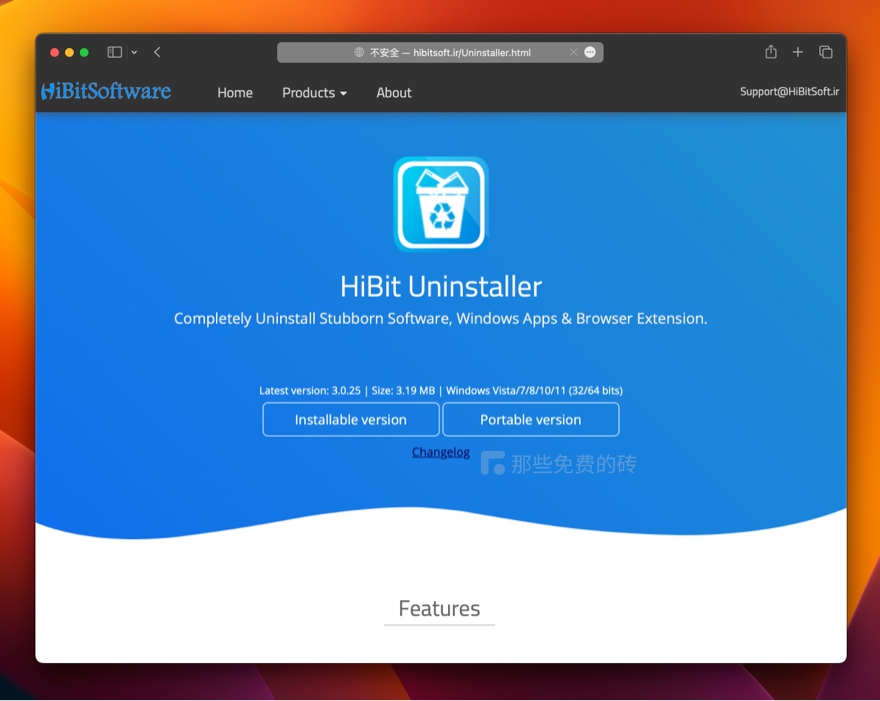Go back with the back arrow

[x=157, y=52]
